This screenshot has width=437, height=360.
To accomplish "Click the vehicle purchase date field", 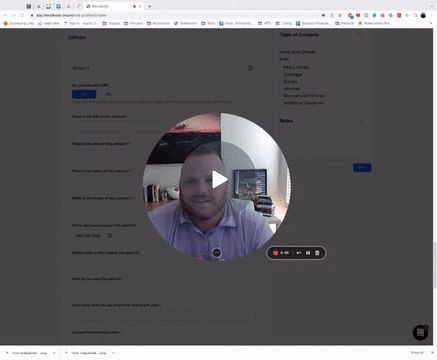I will (x=93, y=235).
